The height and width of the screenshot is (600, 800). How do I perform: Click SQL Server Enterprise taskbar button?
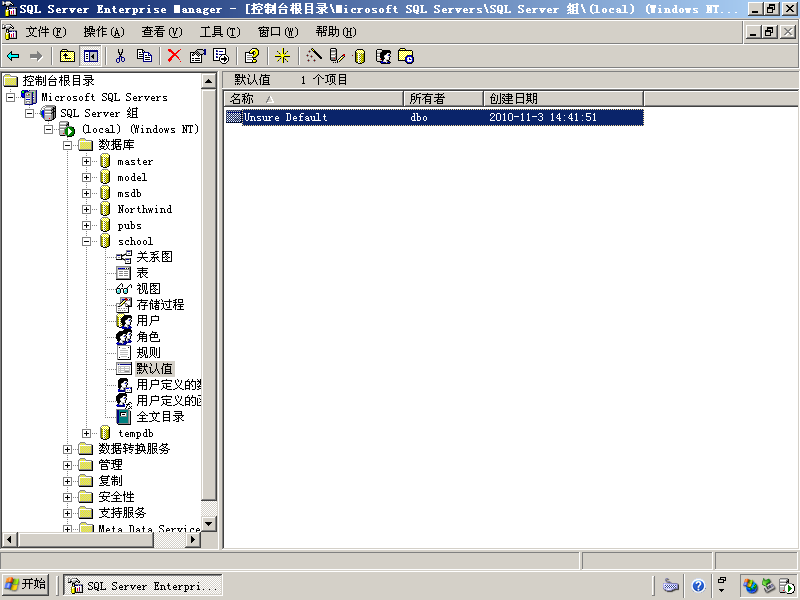click(x=143, y=586)
